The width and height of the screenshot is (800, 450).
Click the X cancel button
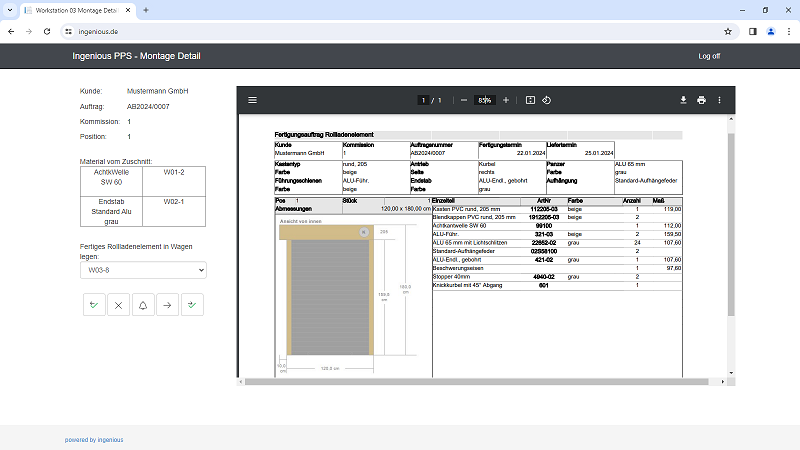tap(118, 305)
